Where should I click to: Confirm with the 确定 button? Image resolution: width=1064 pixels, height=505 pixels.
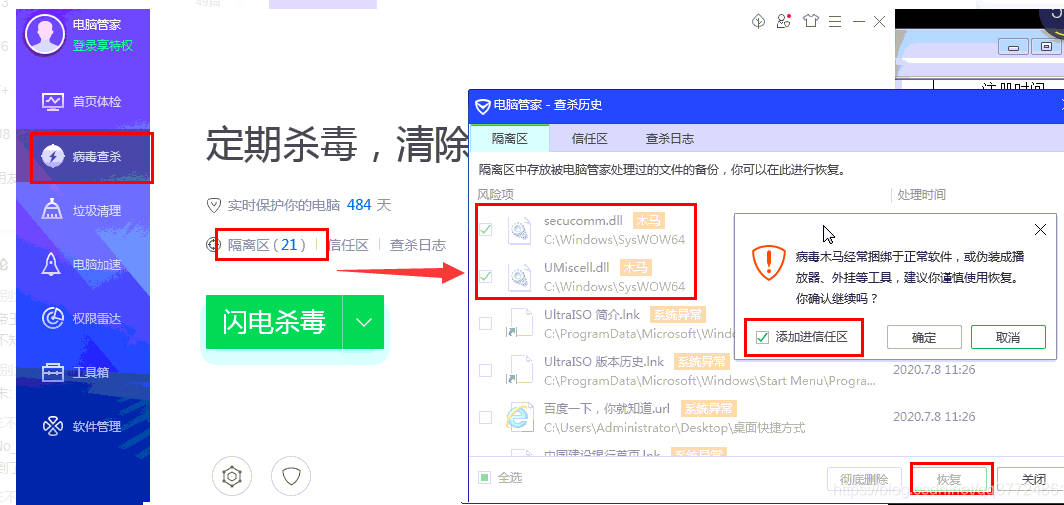click(x=924, y=337)
